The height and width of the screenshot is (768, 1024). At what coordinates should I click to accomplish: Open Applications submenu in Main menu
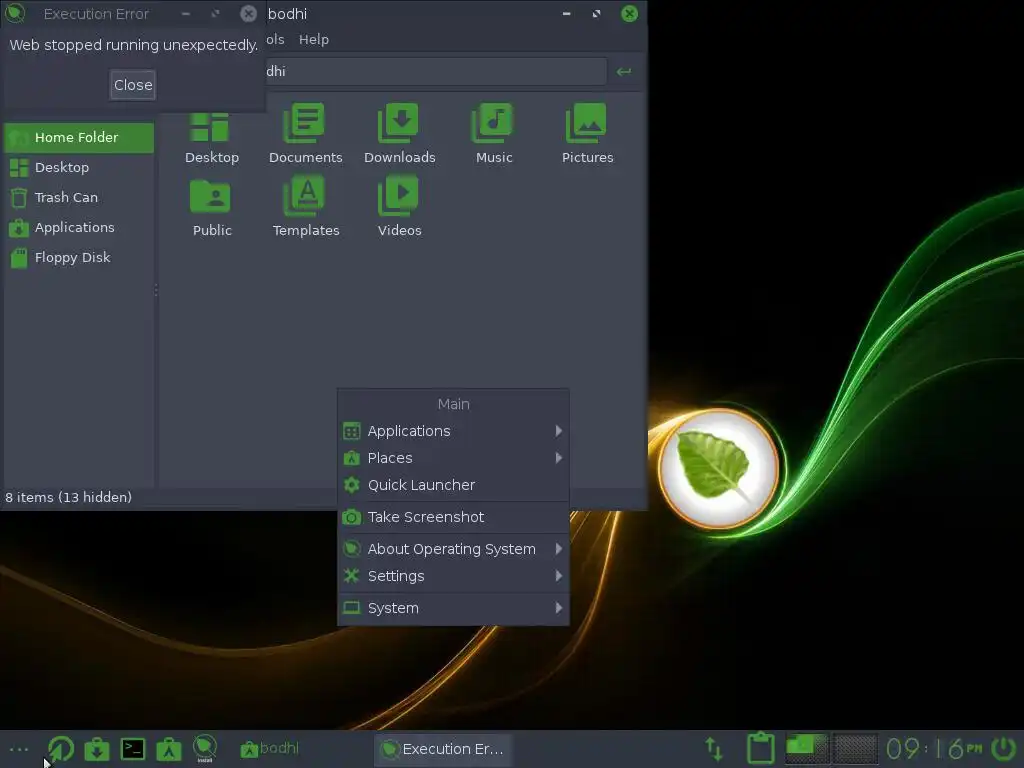(453, 431)
